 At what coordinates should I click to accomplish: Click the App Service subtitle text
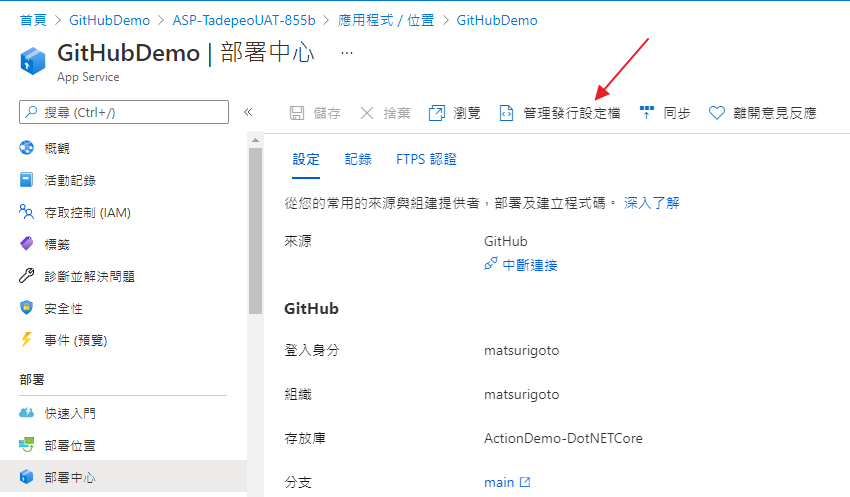(88, 77)
